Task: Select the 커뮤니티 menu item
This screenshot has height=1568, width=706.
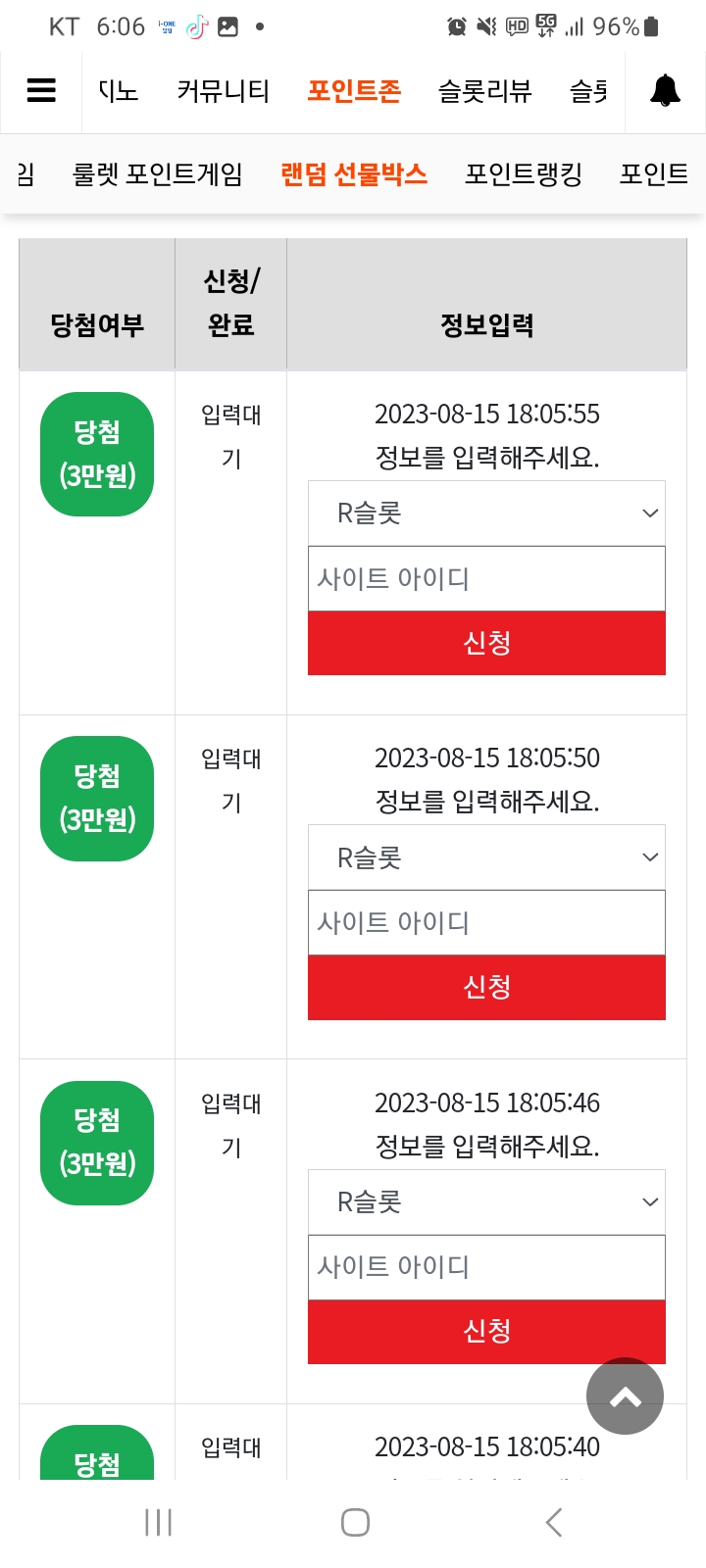Action: tap(223, 91)
